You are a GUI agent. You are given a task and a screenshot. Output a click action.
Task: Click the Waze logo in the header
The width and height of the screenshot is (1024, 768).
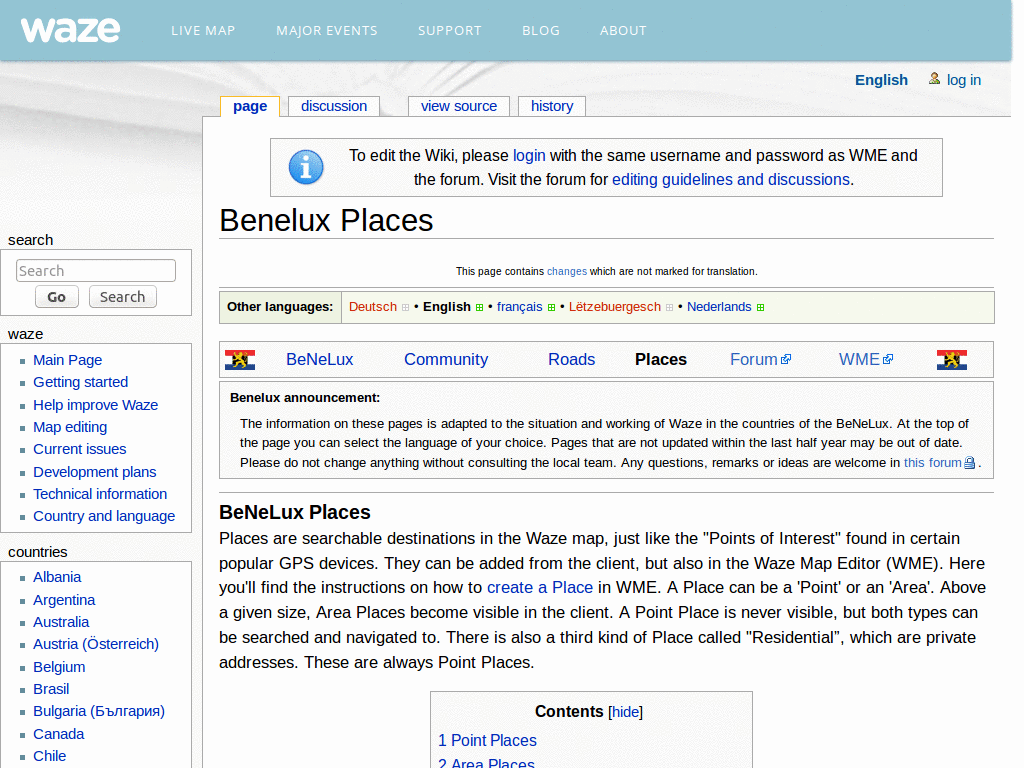(x=70, y=29)
